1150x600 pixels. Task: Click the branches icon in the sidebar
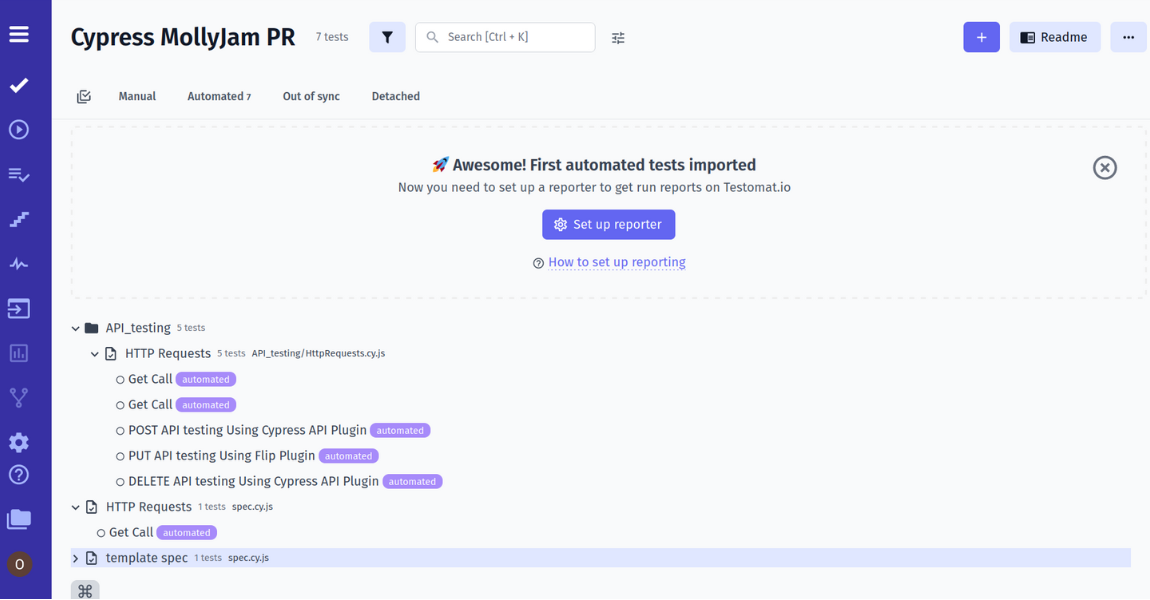18,397
